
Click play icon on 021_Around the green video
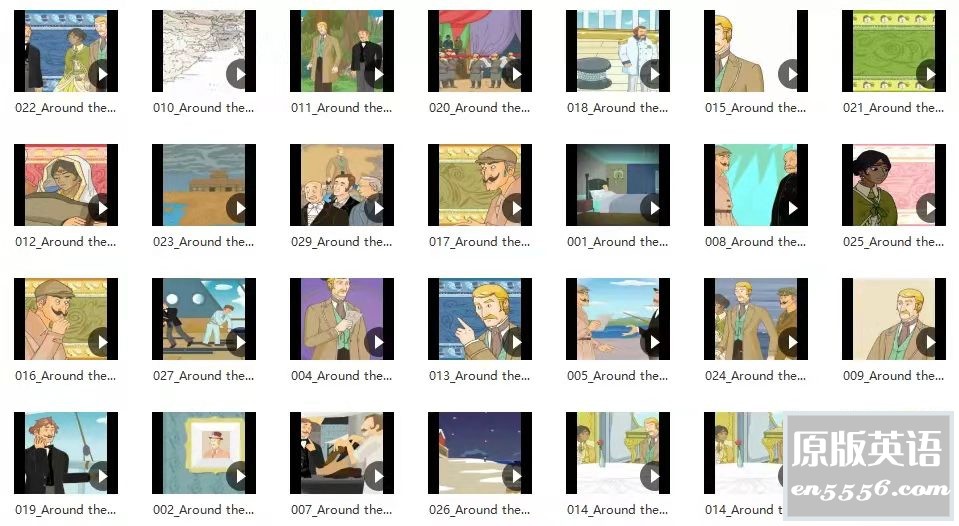pos(928,74)
